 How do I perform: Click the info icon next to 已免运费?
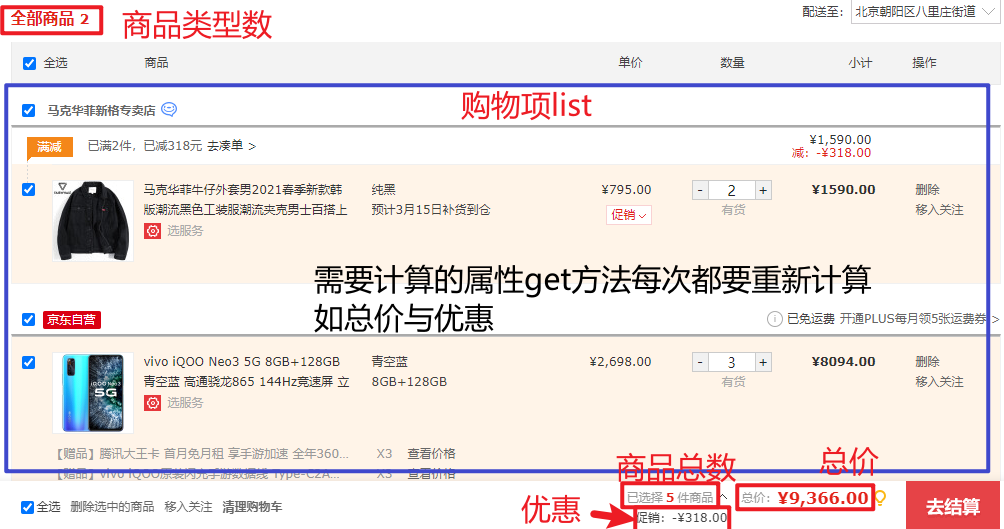774,319
